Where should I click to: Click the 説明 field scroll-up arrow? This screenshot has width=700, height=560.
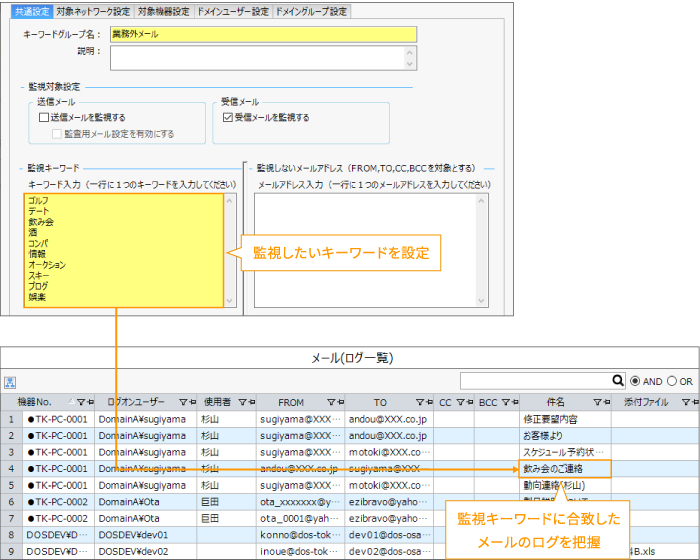(x=410, y=52)
